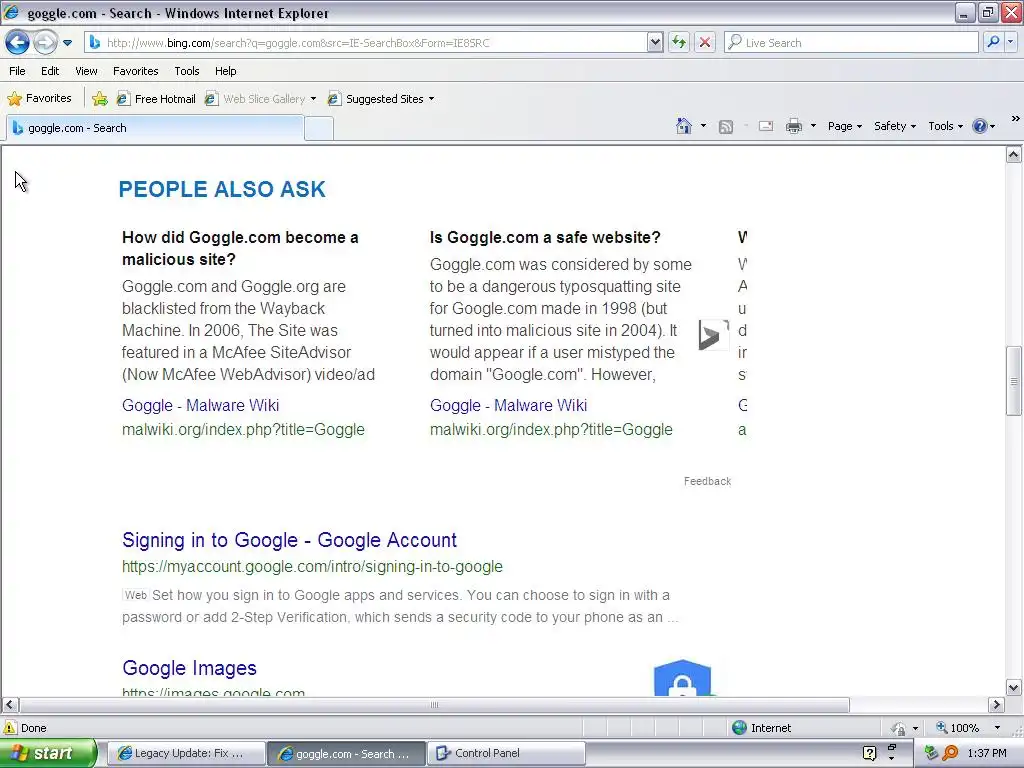This screenshot has width=1024, height=768.
Task: Open the Help menu
Action: coord(225,71)
